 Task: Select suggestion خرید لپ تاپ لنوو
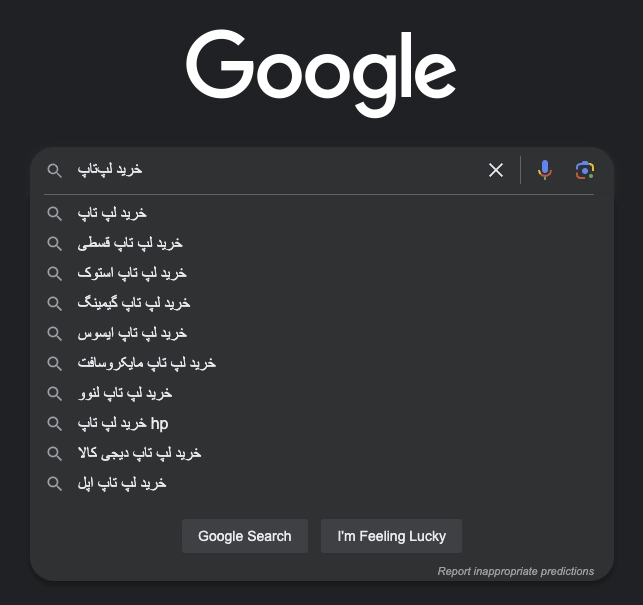pyautogui.click(x=320, y=393)
